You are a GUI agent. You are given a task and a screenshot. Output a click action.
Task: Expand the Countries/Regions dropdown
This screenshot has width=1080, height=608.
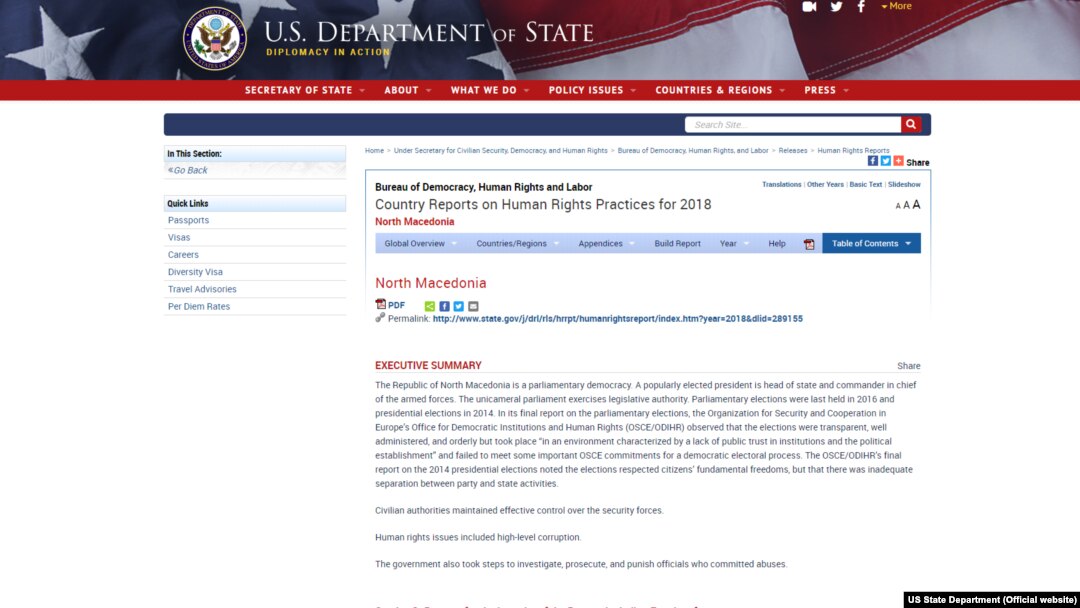tap(517, 244)
